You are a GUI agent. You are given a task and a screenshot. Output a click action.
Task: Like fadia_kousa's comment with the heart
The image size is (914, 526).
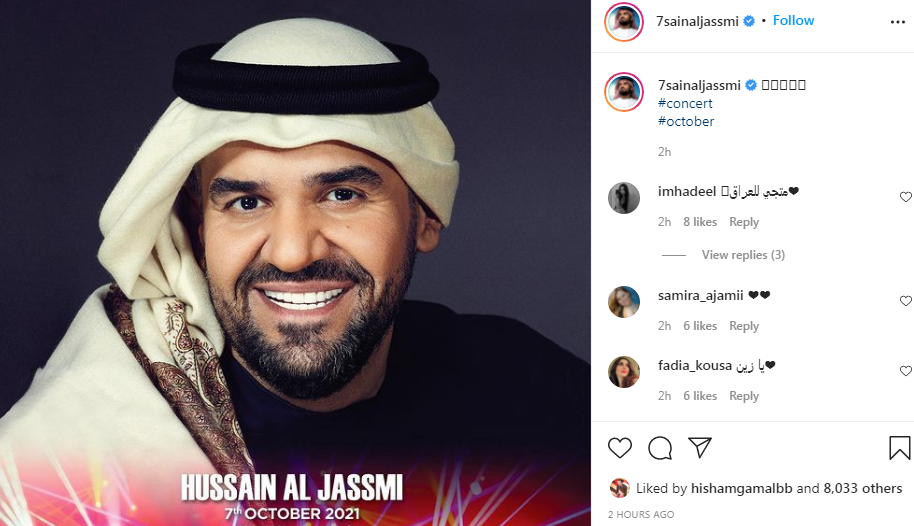point(905,371)
